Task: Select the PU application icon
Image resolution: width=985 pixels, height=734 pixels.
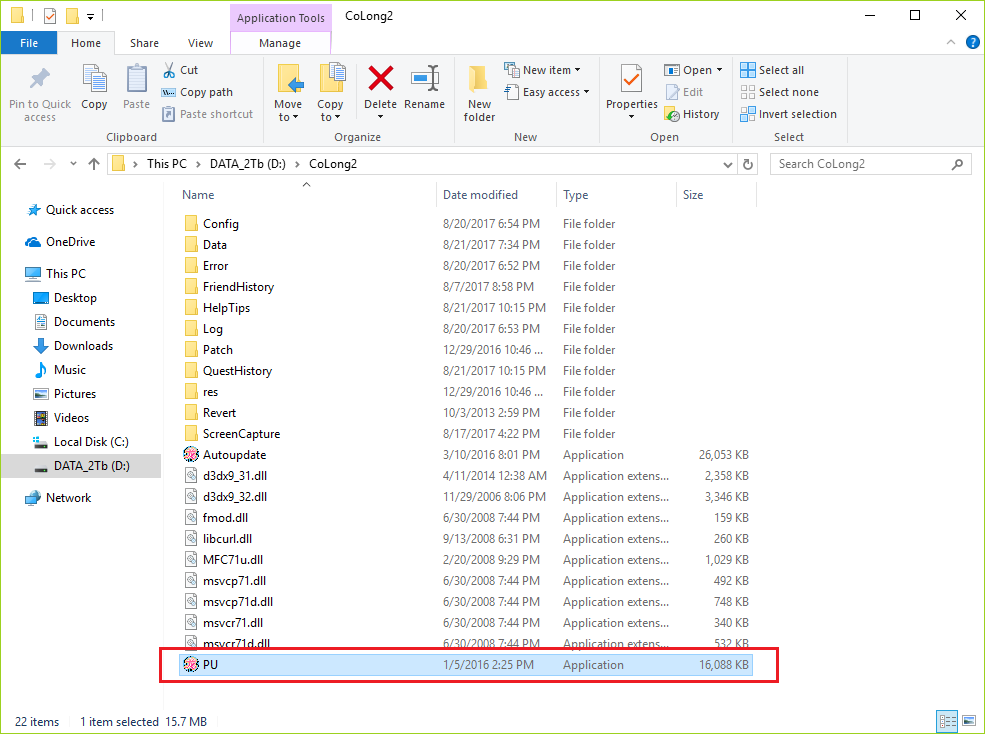Action: [x=191, y=664]
